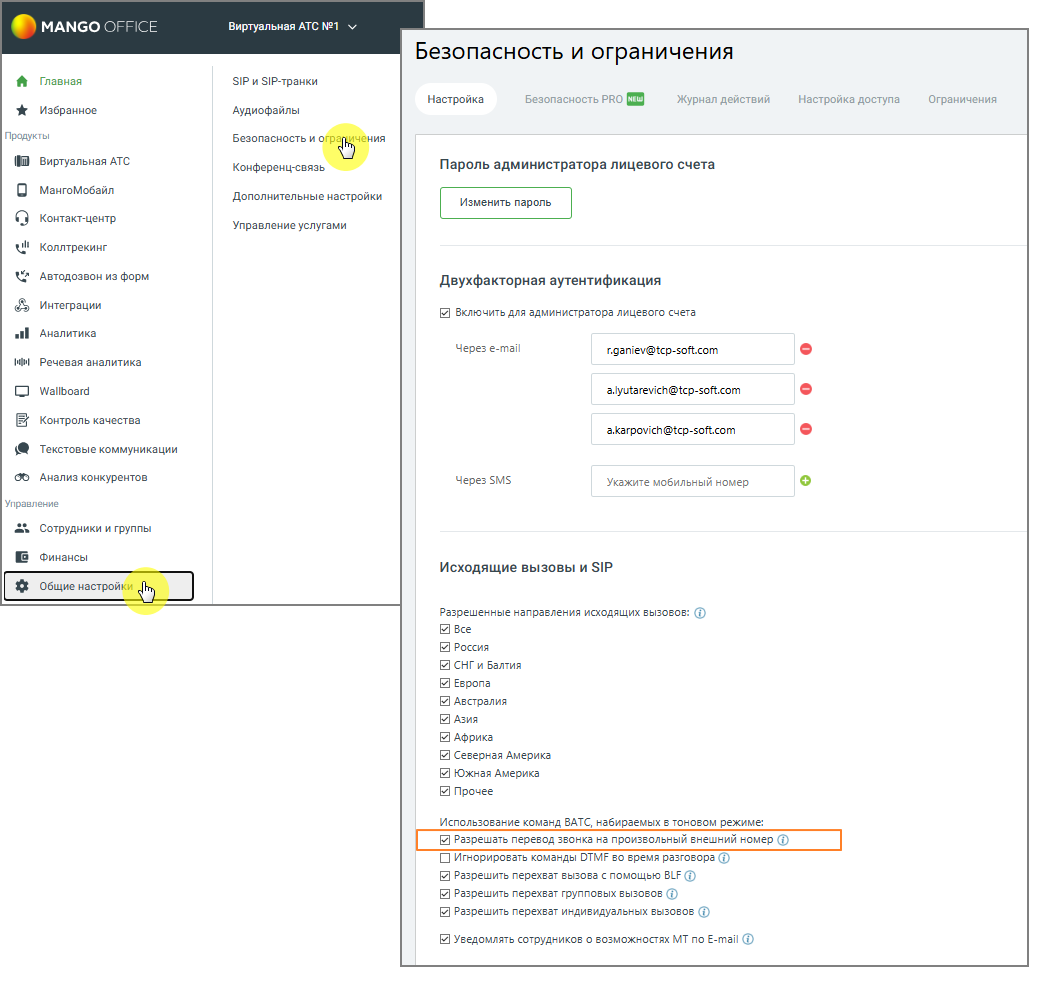Viewport: 1047px width, 990px height.
Task: Open Конференц-связь submenu item
Action: click(x=279, y=168)
